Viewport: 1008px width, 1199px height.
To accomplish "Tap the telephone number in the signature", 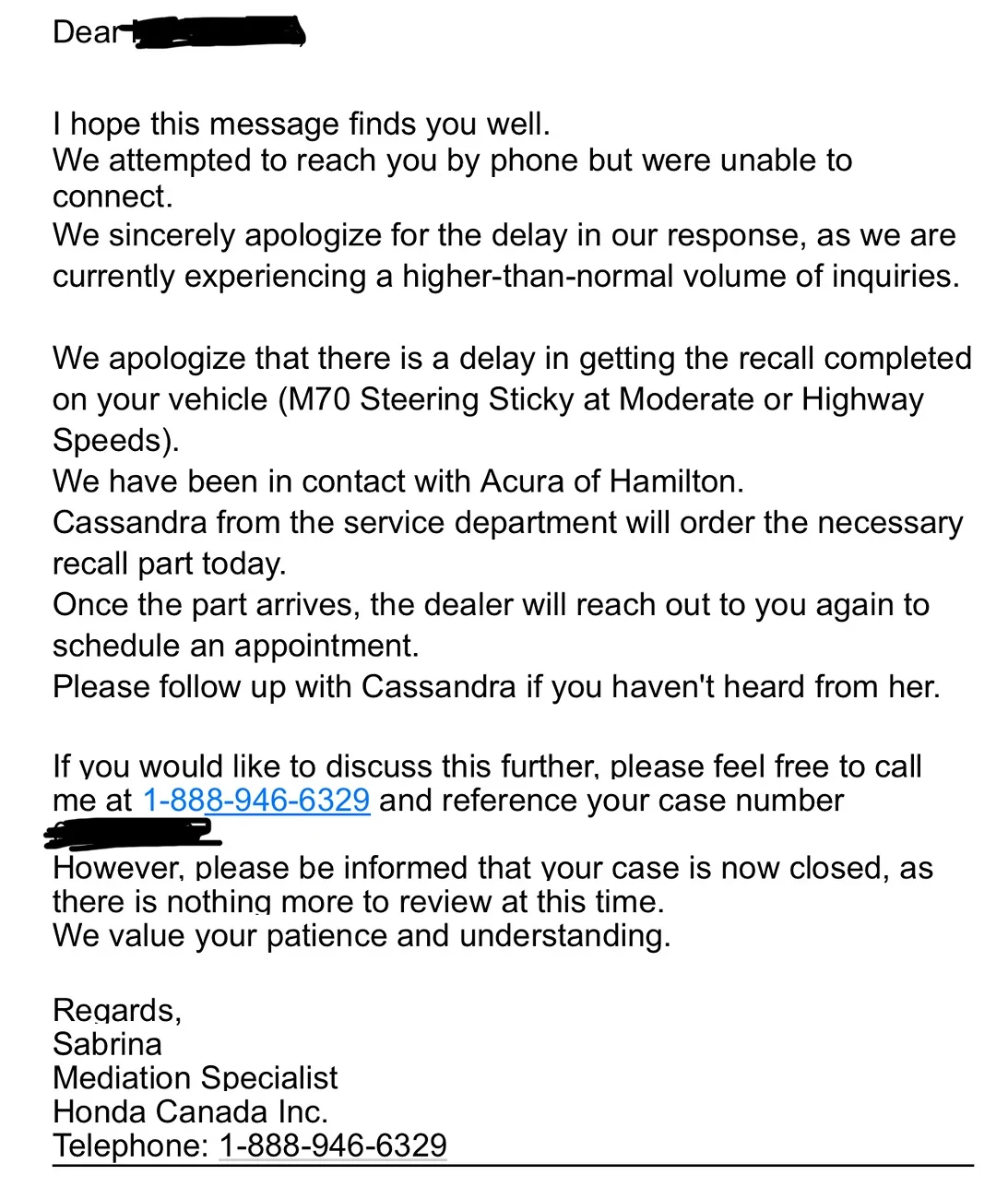I will pos(333,1146).
